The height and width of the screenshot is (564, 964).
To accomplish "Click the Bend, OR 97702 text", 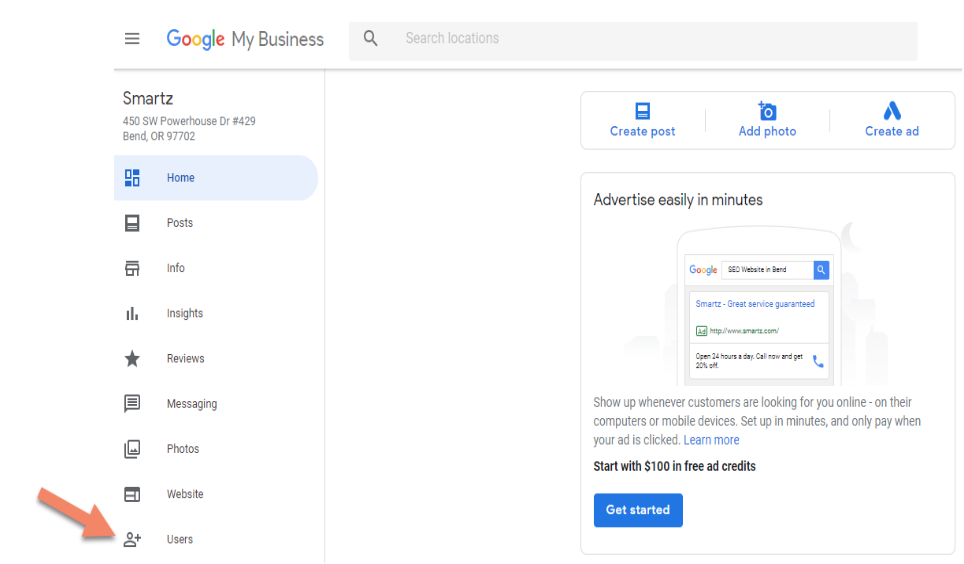I will [x=159, y=137].
